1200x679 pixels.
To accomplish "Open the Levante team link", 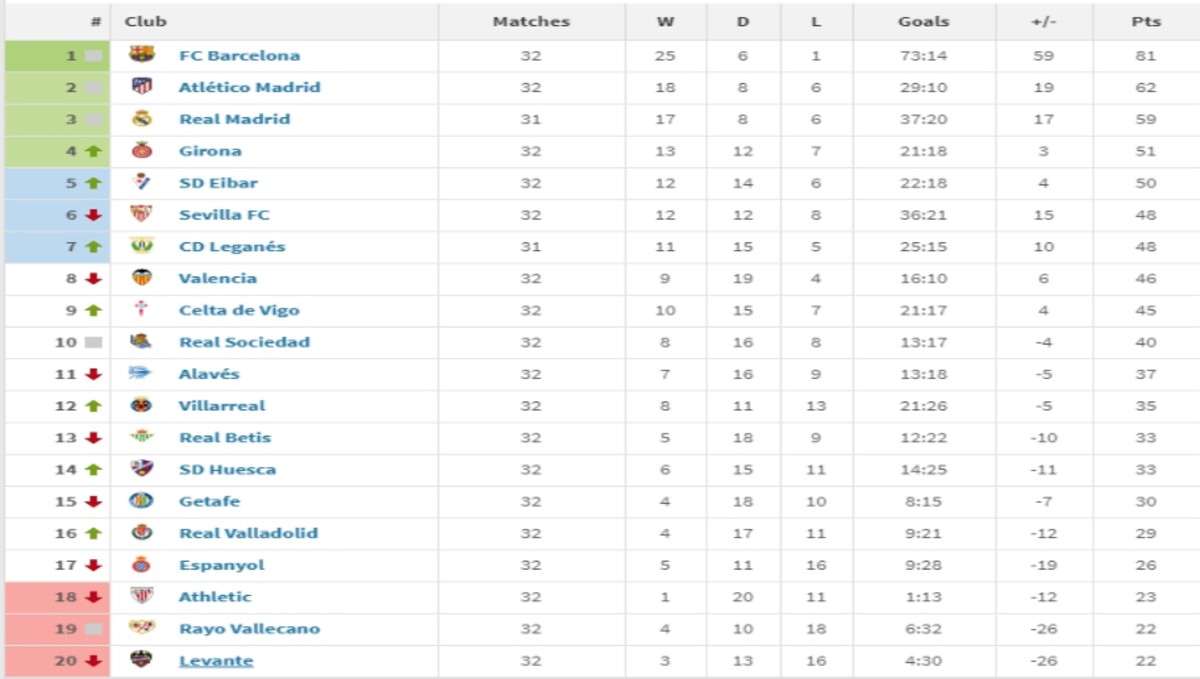I will point(216,660).
